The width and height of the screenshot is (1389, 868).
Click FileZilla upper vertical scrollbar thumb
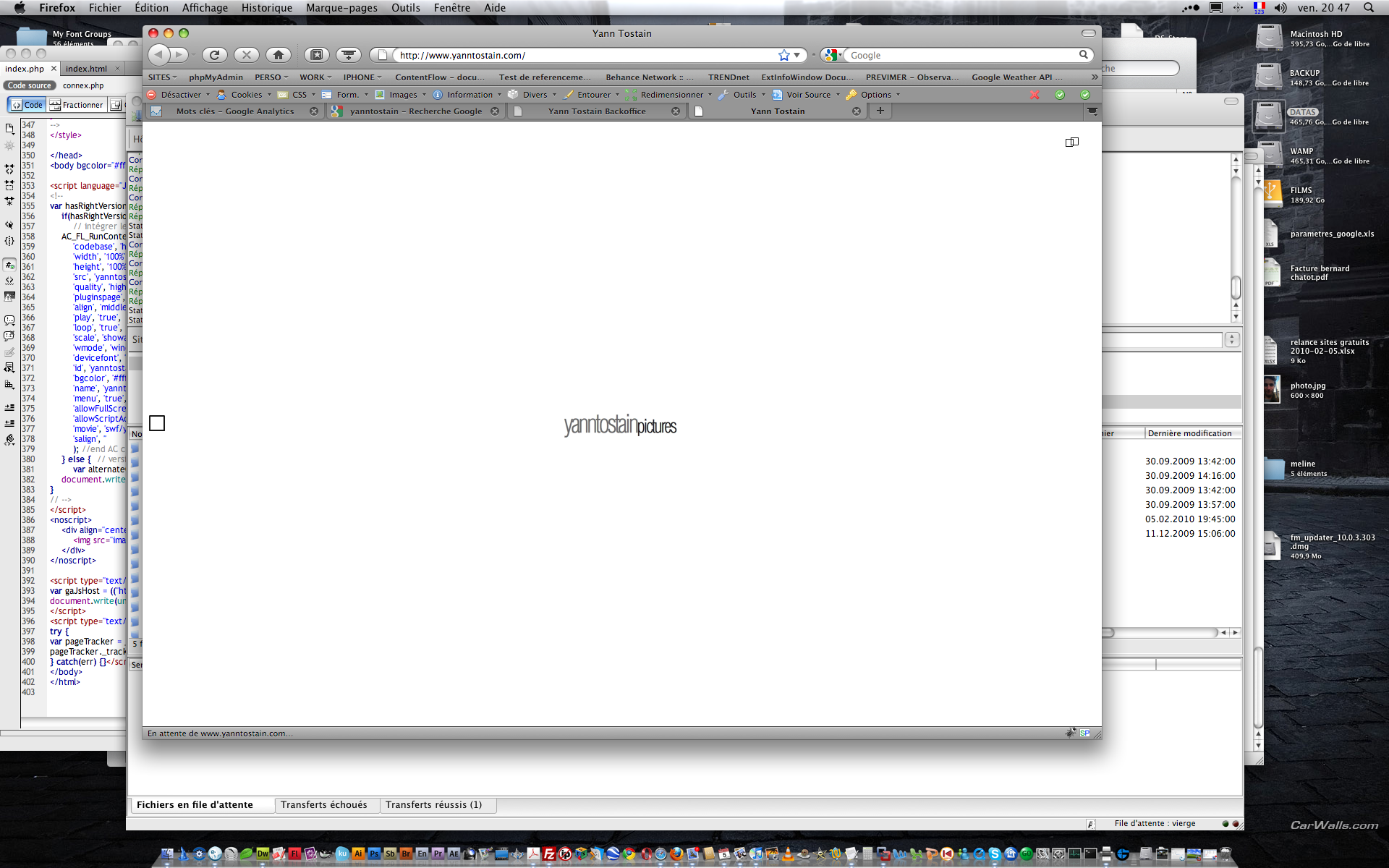point(1236,287)
